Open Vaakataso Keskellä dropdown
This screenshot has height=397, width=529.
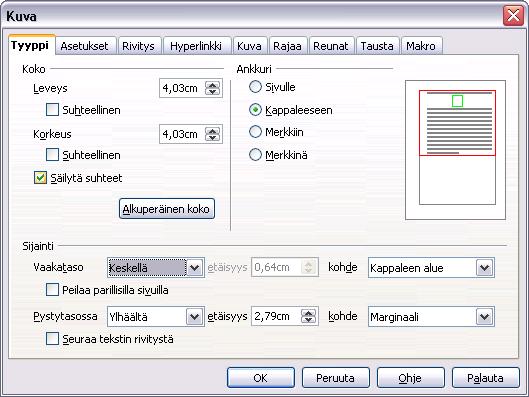pyautogui.click(x=195, y=268)
